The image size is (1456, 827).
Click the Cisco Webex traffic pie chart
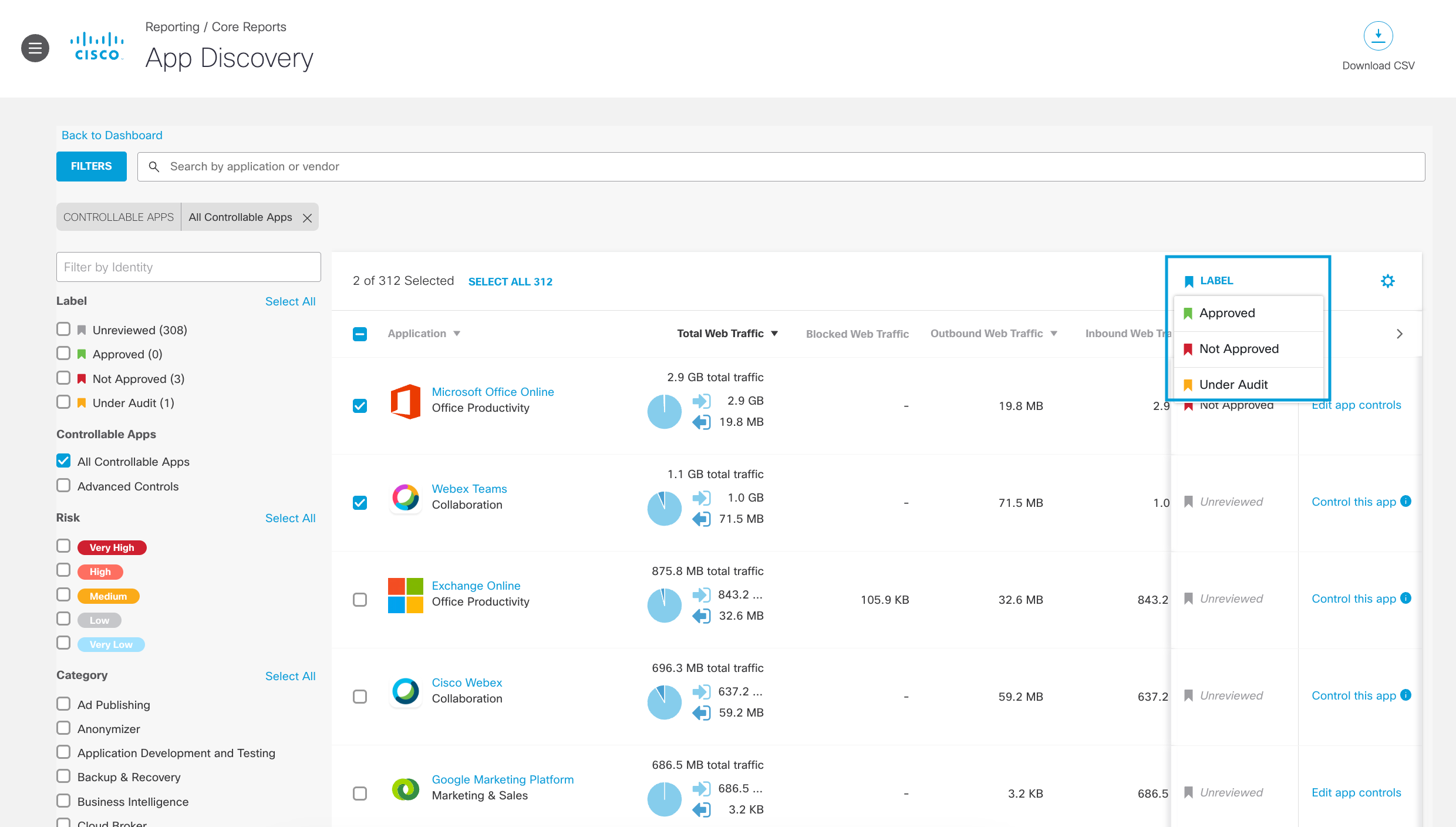point(664,702)
